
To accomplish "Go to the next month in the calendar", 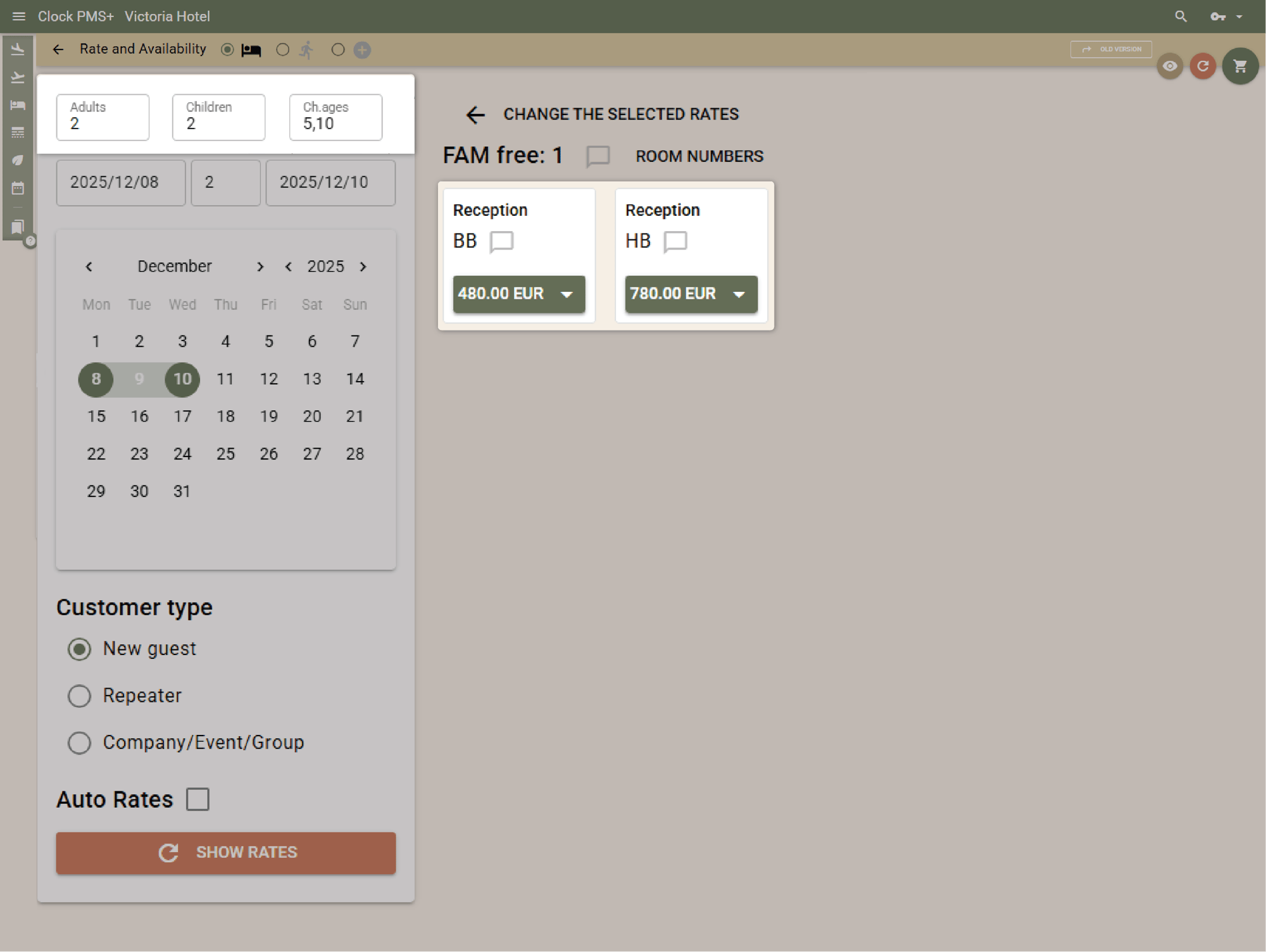I will [260, 266].
